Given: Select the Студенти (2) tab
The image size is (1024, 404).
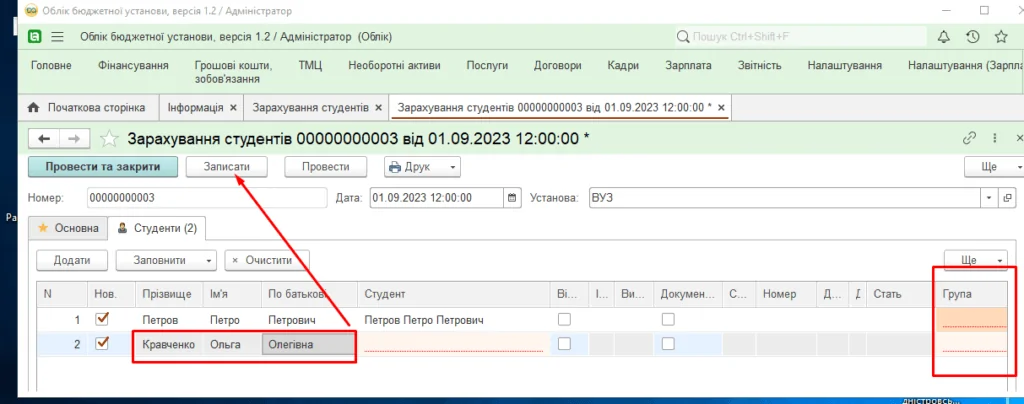Looking at the screenshot, I should pyautogui.click(x=157, y=228).
